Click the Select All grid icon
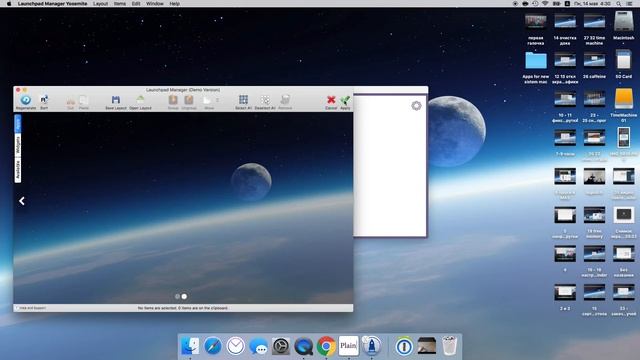The image size is (640, 360). (x=243, y=100)
